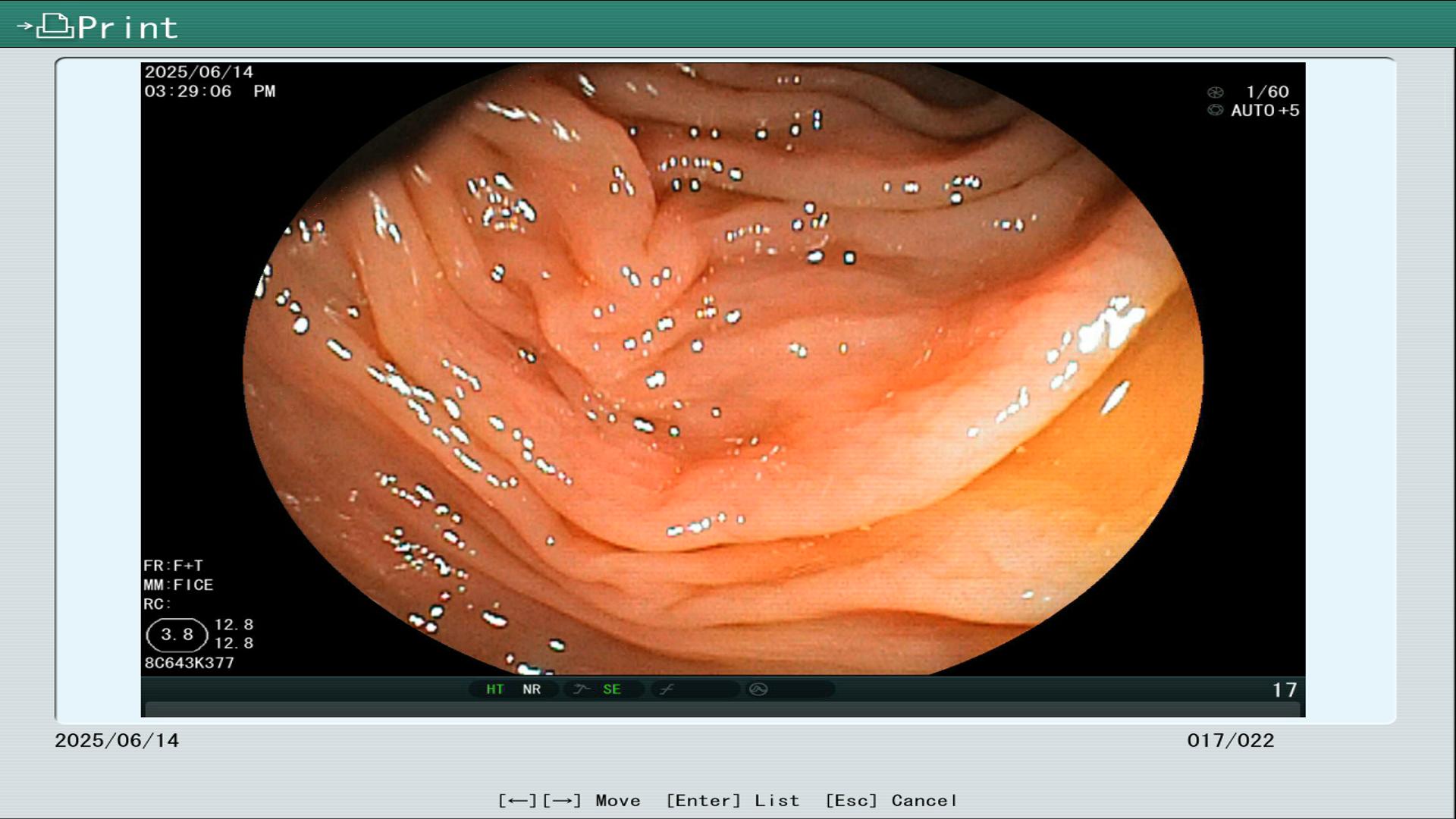1456x819 pixels.
Task: Click the date "2025/06/14" inside the image
Action: 199,72
